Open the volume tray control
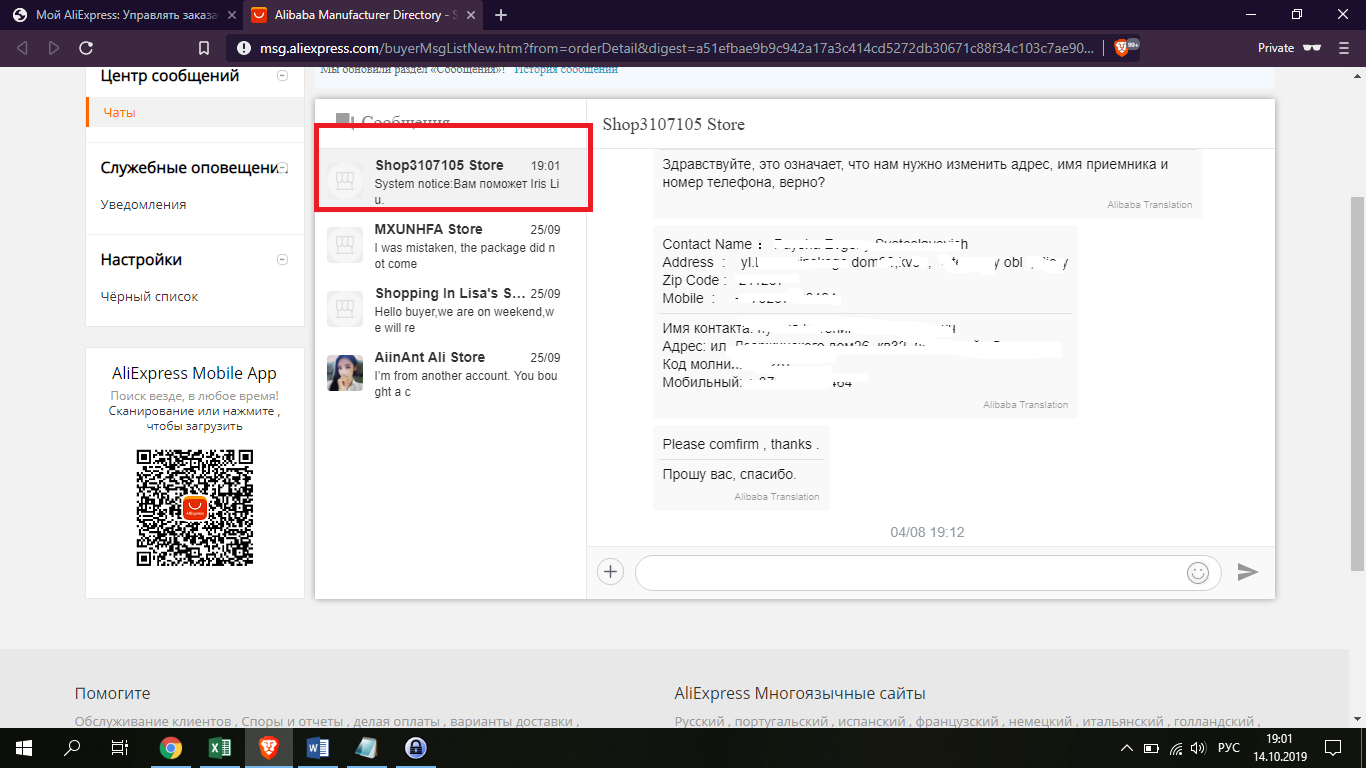Image resolution: width=1366 pixels, height=768 pixels. pos(1200,748)
